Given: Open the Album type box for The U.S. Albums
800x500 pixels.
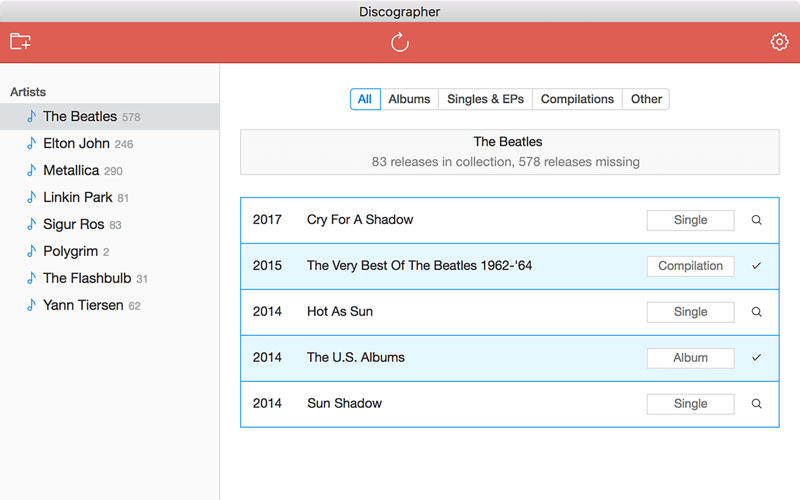Looking at the screenshot, I should click(690, 358).
